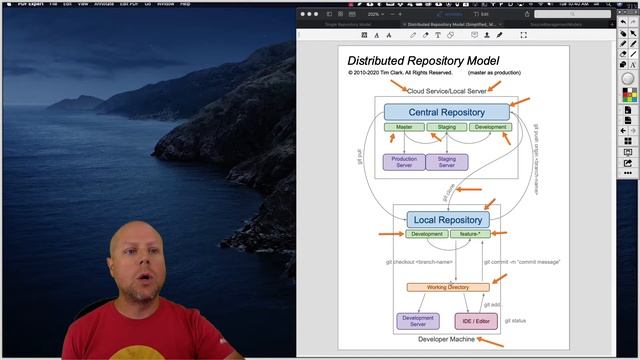The height and width of the screenshot is (360, 640).
Task: Open the Single Repository Model tab
Action: pyautogui.click(x=348, y=24)
